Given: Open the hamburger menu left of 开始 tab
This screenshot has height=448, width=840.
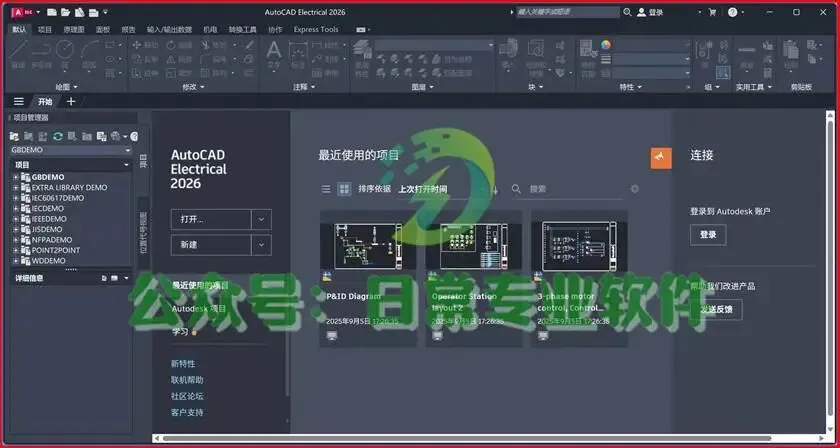Looking at the screenshot, I should tap(19, 101).
